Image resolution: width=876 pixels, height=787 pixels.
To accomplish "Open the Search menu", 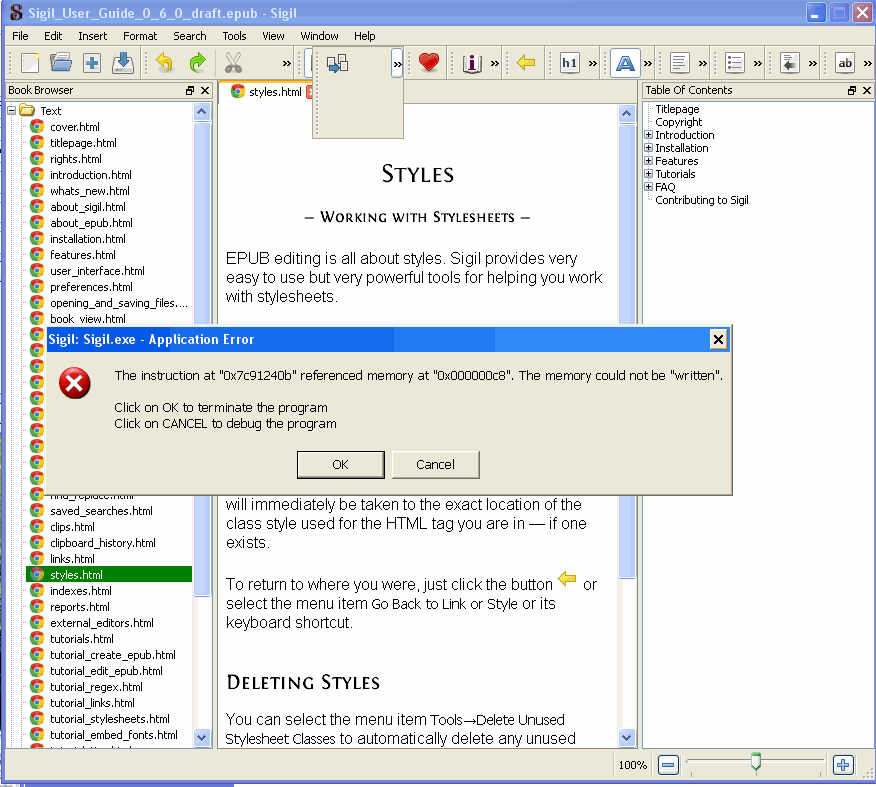I will (x=190, y=36).
